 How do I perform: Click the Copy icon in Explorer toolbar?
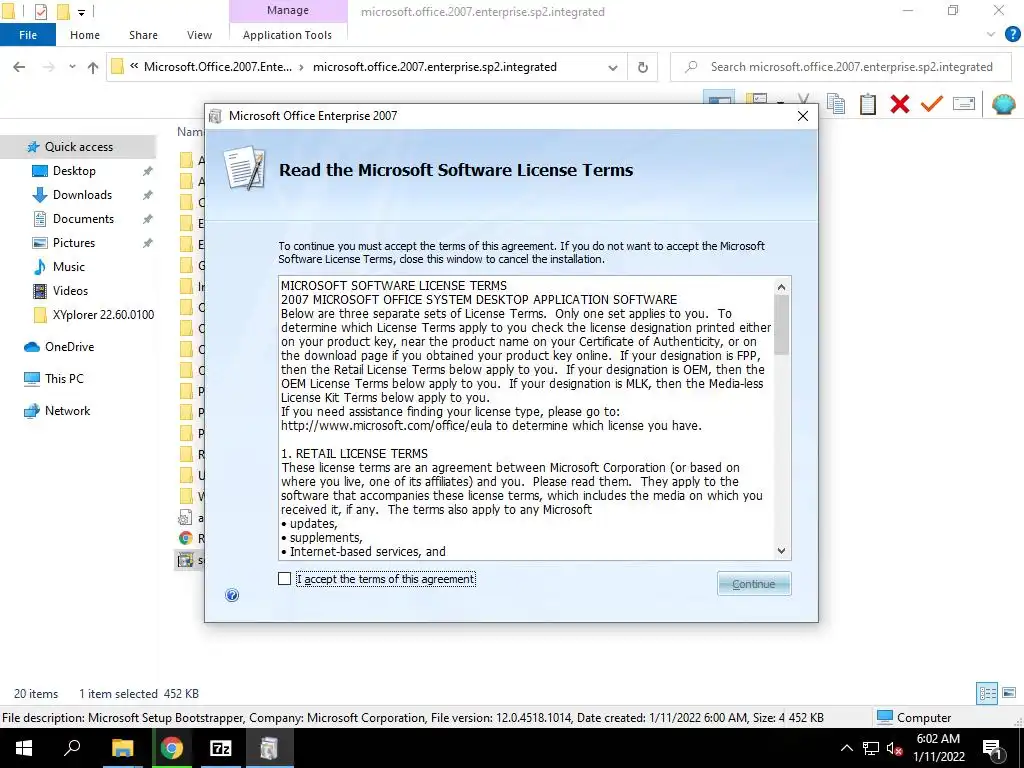pyautogui.click(x=835, y=104)
